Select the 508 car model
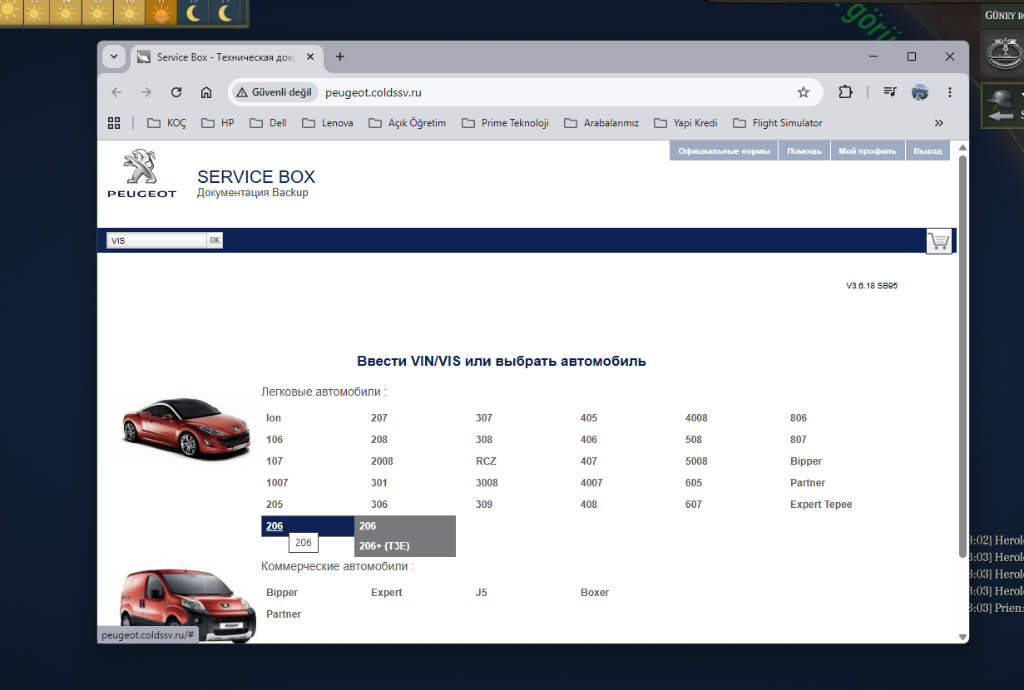1024x690 pixels. click(x=694, y=439)
